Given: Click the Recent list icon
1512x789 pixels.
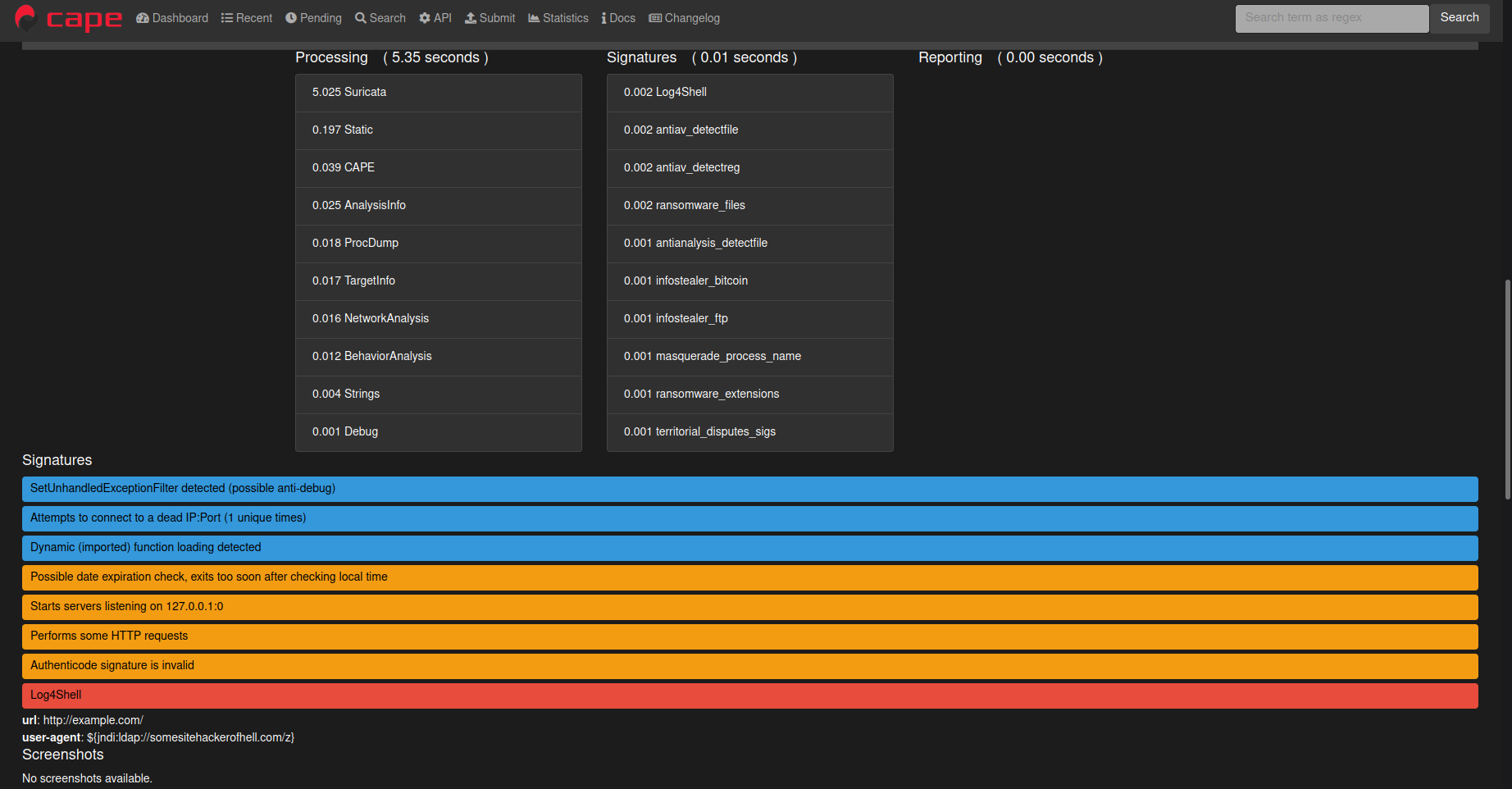Looking at the screenshot, I should [x=227, y=18].
